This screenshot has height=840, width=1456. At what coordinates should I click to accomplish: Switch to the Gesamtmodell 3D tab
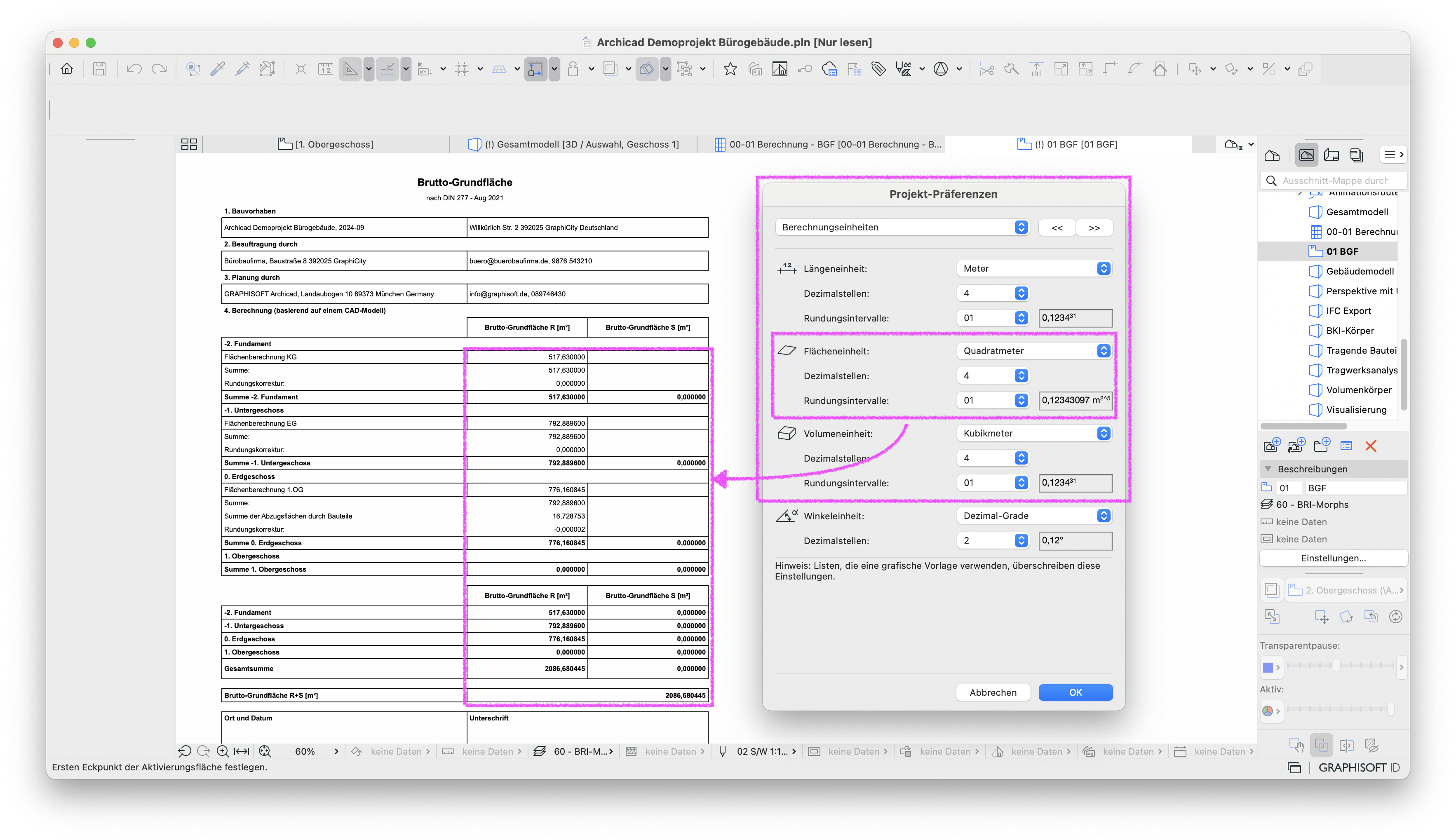(573, 144)
